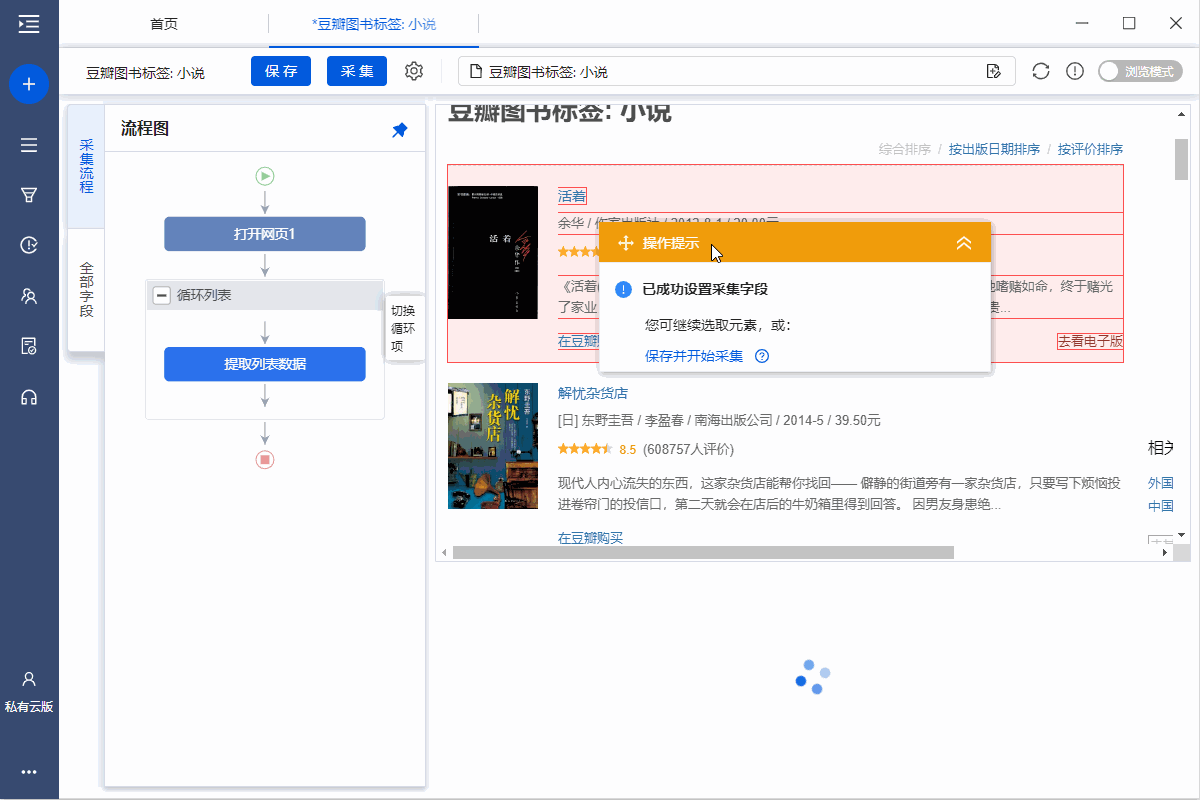This screenshot has height=800, width=1200.
Task: Click the 中国 tag link at right edge
Action: tap(1161, 506)
